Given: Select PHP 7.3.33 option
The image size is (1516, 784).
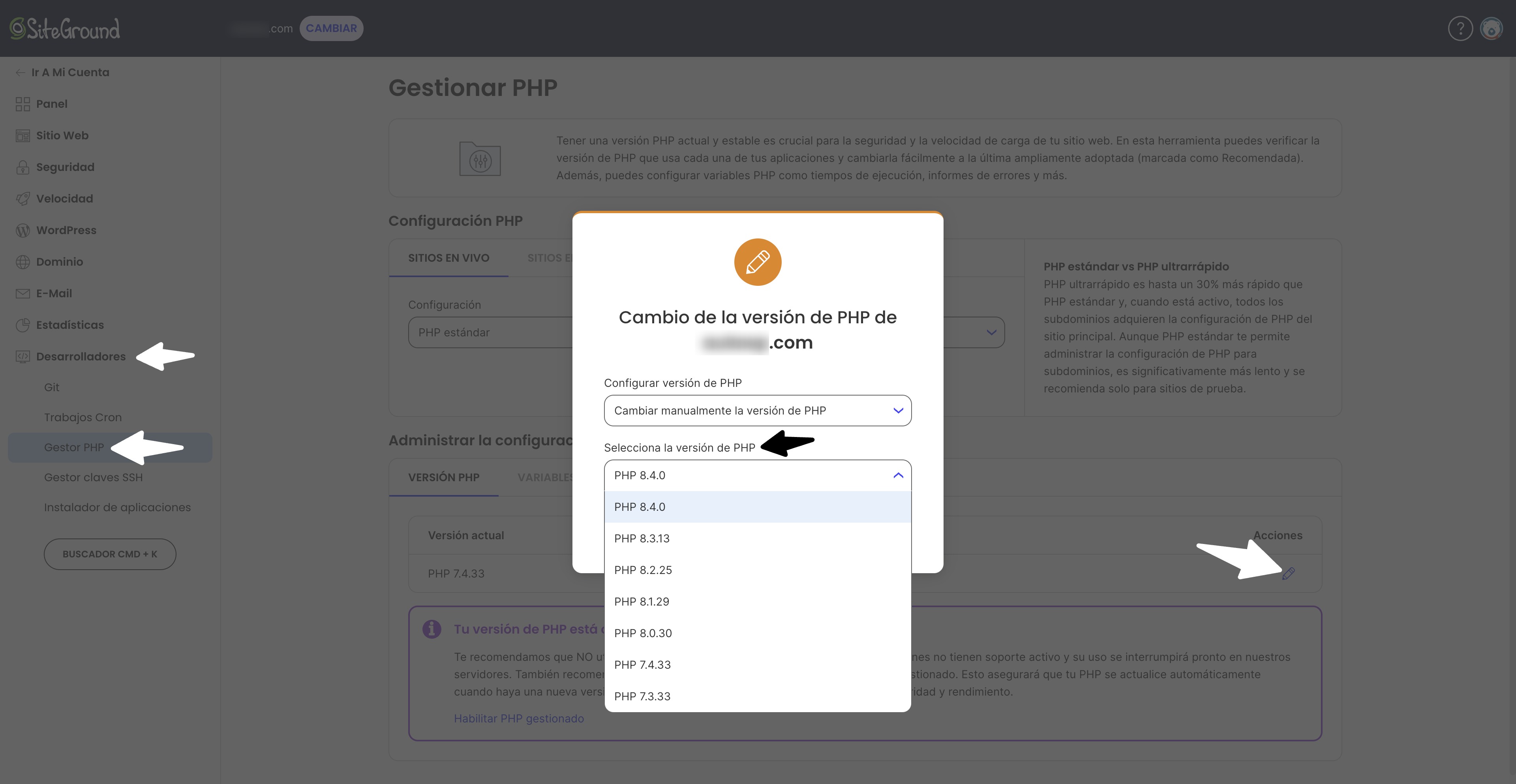Looking at the screenshot, I should point(758,696).
